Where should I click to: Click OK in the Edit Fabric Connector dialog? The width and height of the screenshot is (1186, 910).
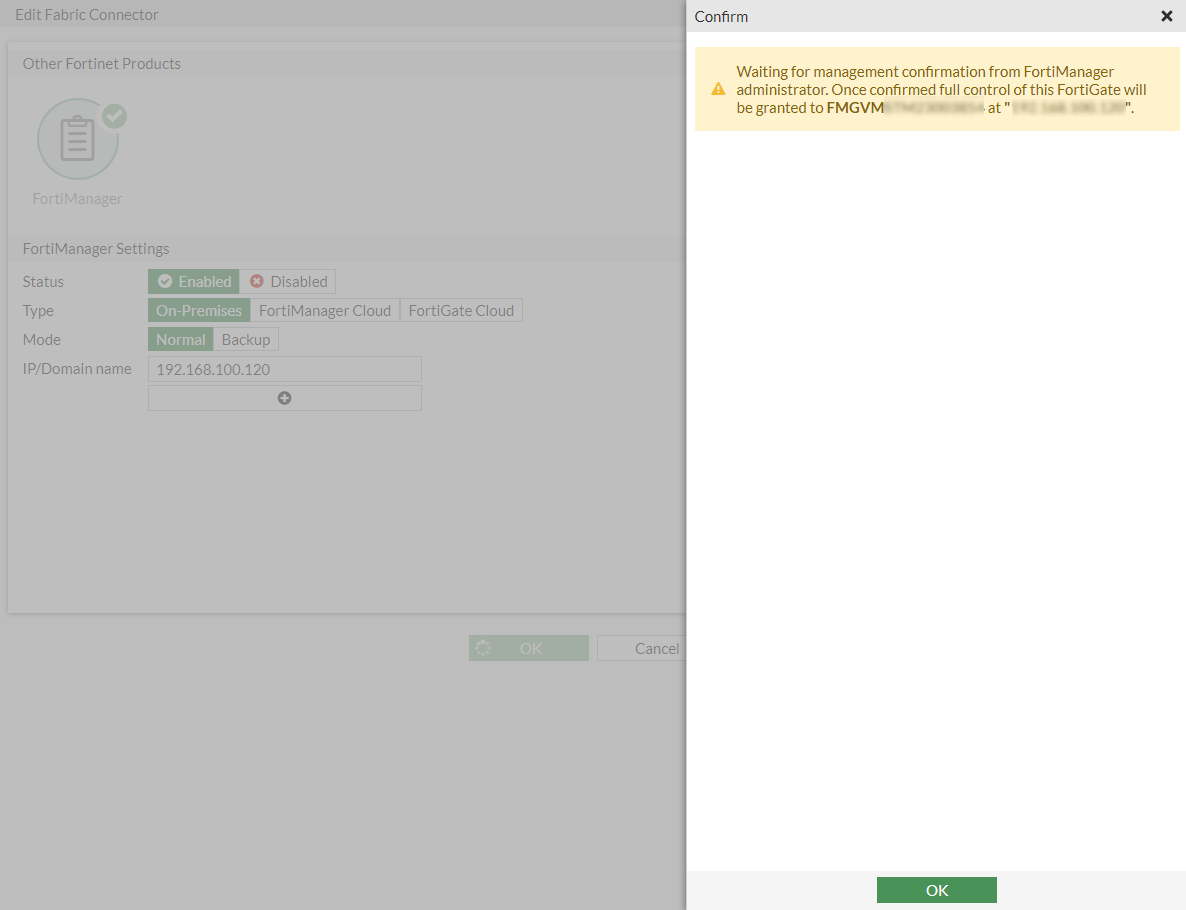pos(529,648)
